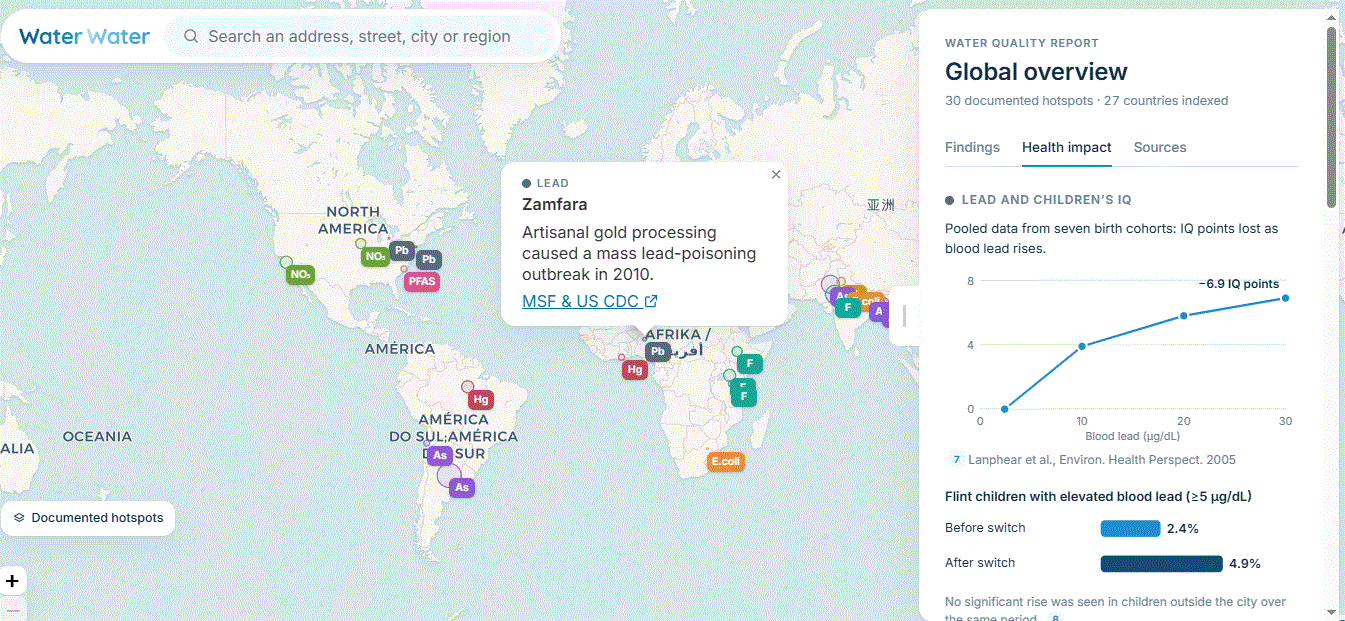Click the Hg marker in West Africa
1345x621 pixels.
635,370
